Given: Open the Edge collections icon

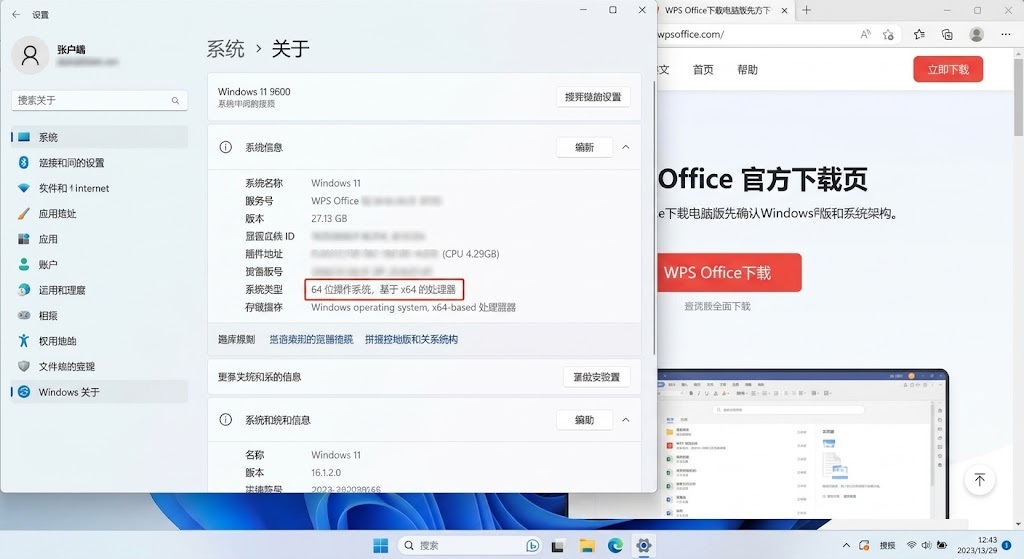Looking at the screenshot, I should click(947, 35).
